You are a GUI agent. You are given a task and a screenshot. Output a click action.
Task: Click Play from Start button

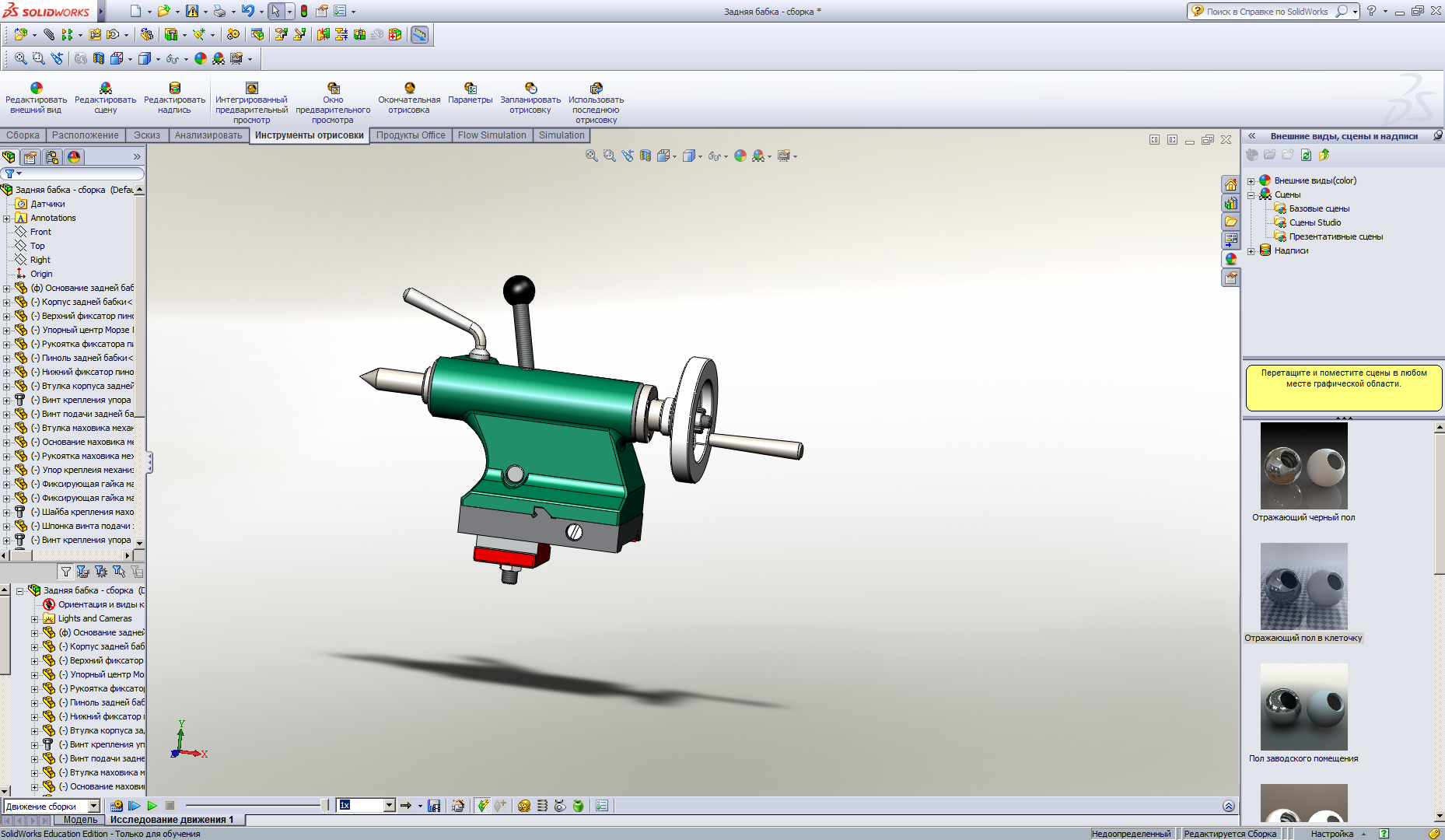point(134,806)
